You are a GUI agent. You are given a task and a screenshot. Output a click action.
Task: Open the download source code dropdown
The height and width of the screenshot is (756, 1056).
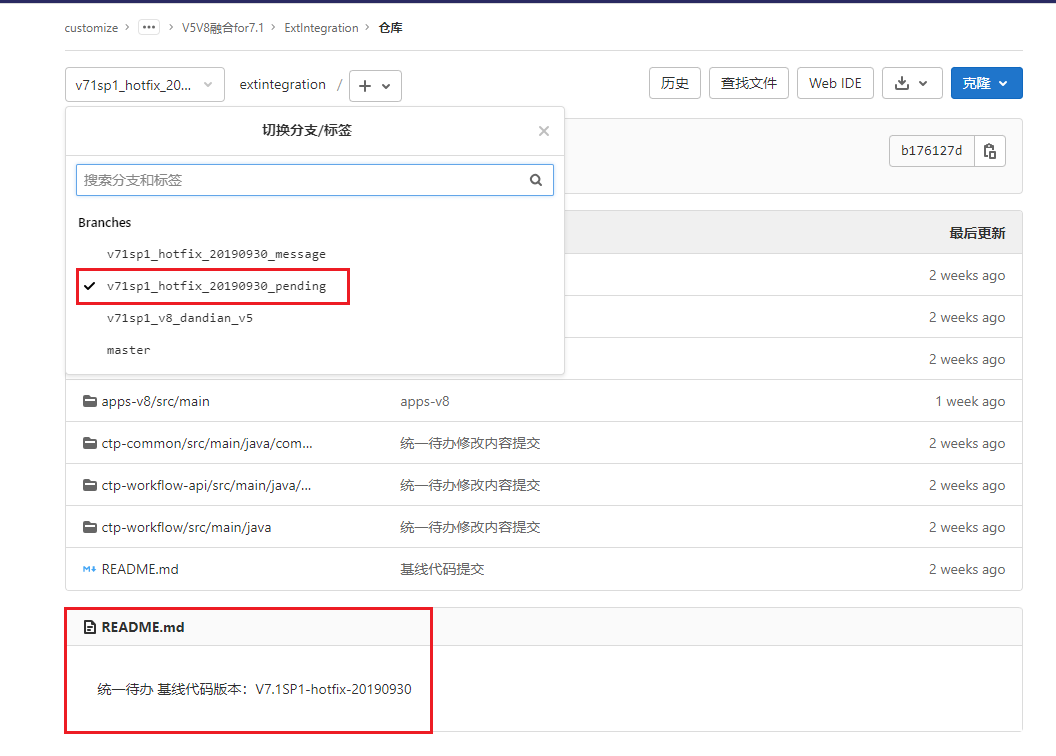(911, 84)
